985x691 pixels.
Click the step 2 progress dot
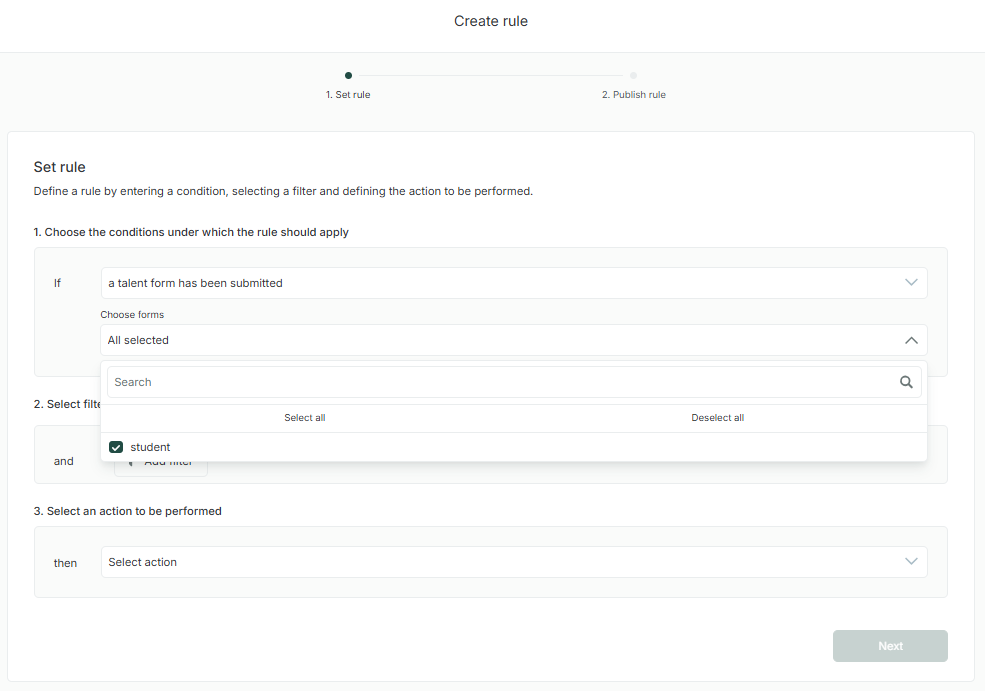(633, 75)
